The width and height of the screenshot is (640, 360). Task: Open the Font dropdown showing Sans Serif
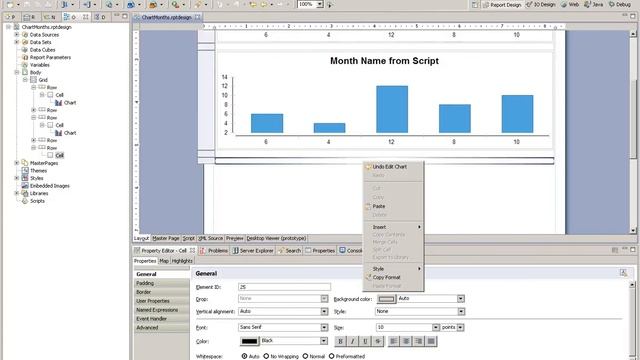coord(324,327)
